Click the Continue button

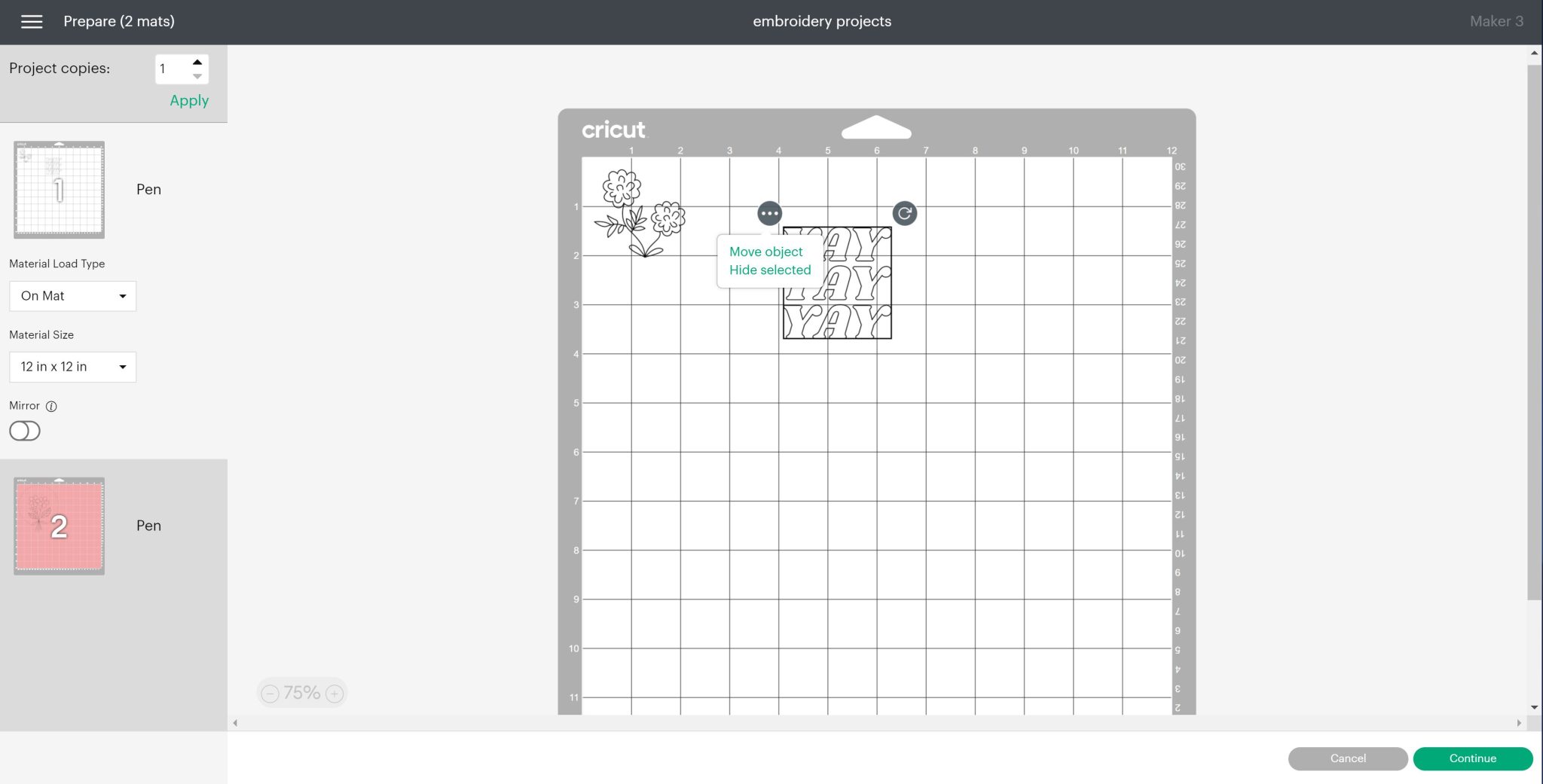tap(1473, 758)
